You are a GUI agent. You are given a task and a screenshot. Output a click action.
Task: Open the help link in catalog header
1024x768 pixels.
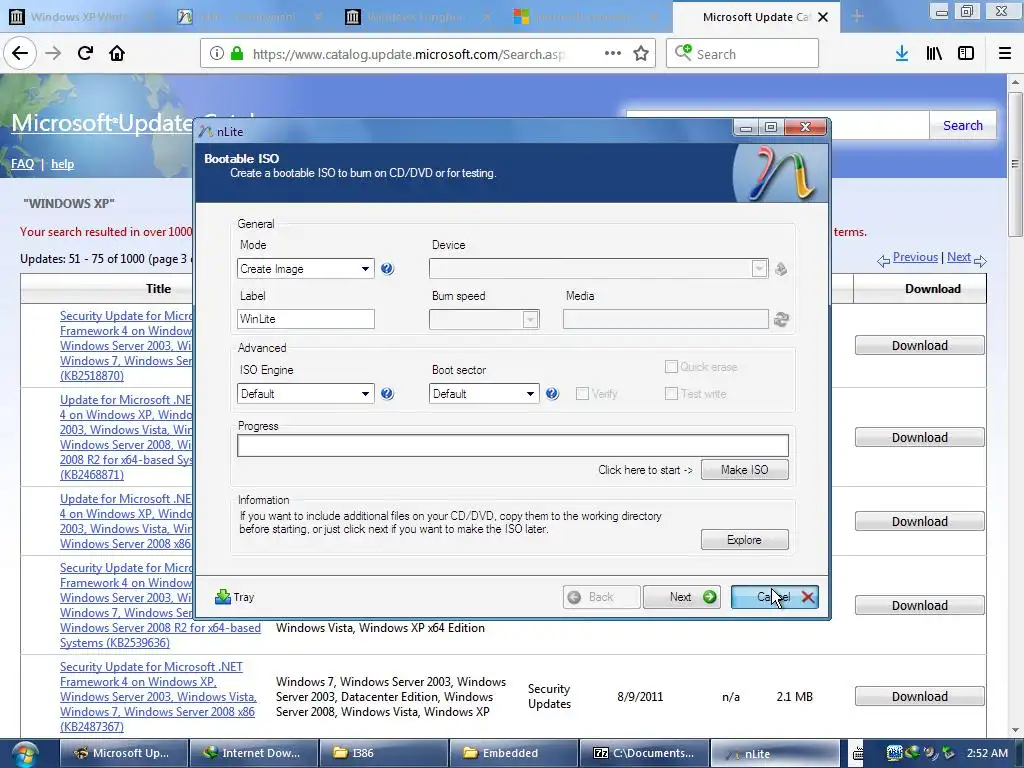(63, 164)
